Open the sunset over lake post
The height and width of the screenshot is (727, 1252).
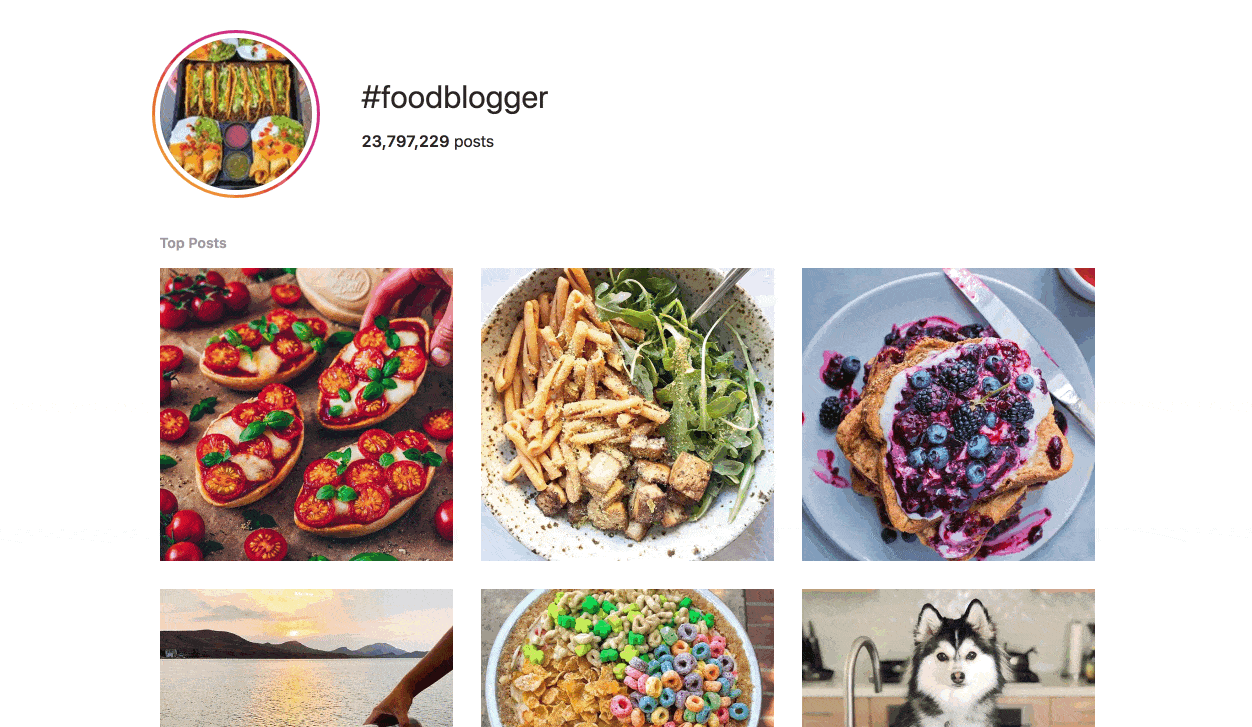(306, 658)
